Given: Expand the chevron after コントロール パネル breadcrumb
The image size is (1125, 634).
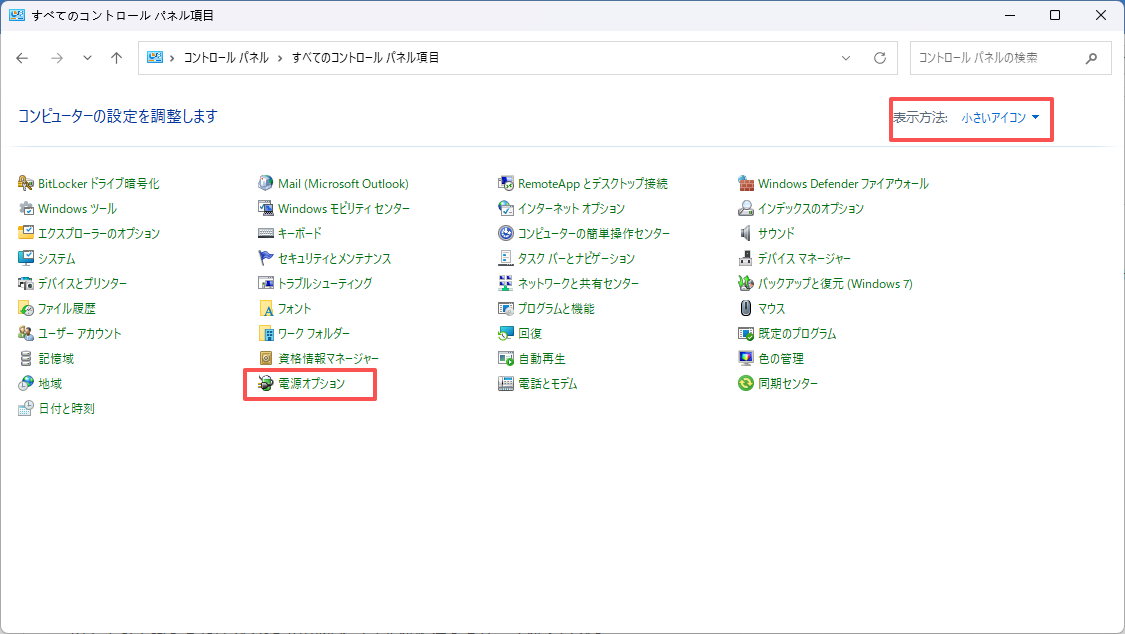Looking at the screenshot, I should (280, 58).
